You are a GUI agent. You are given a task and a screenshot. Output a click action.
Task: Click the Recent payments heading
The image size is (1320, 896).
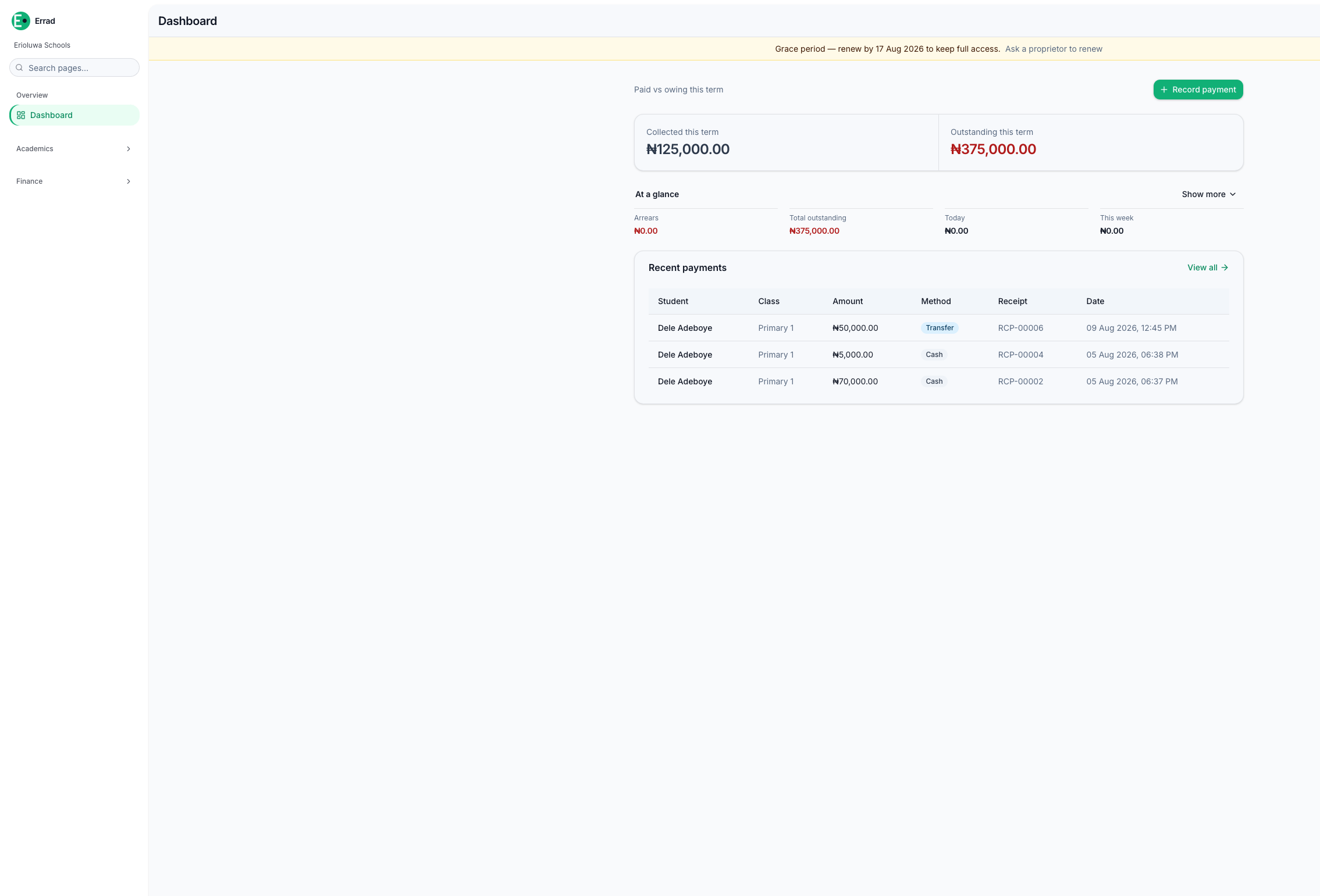pyautogui.click(x=687, y=267)
